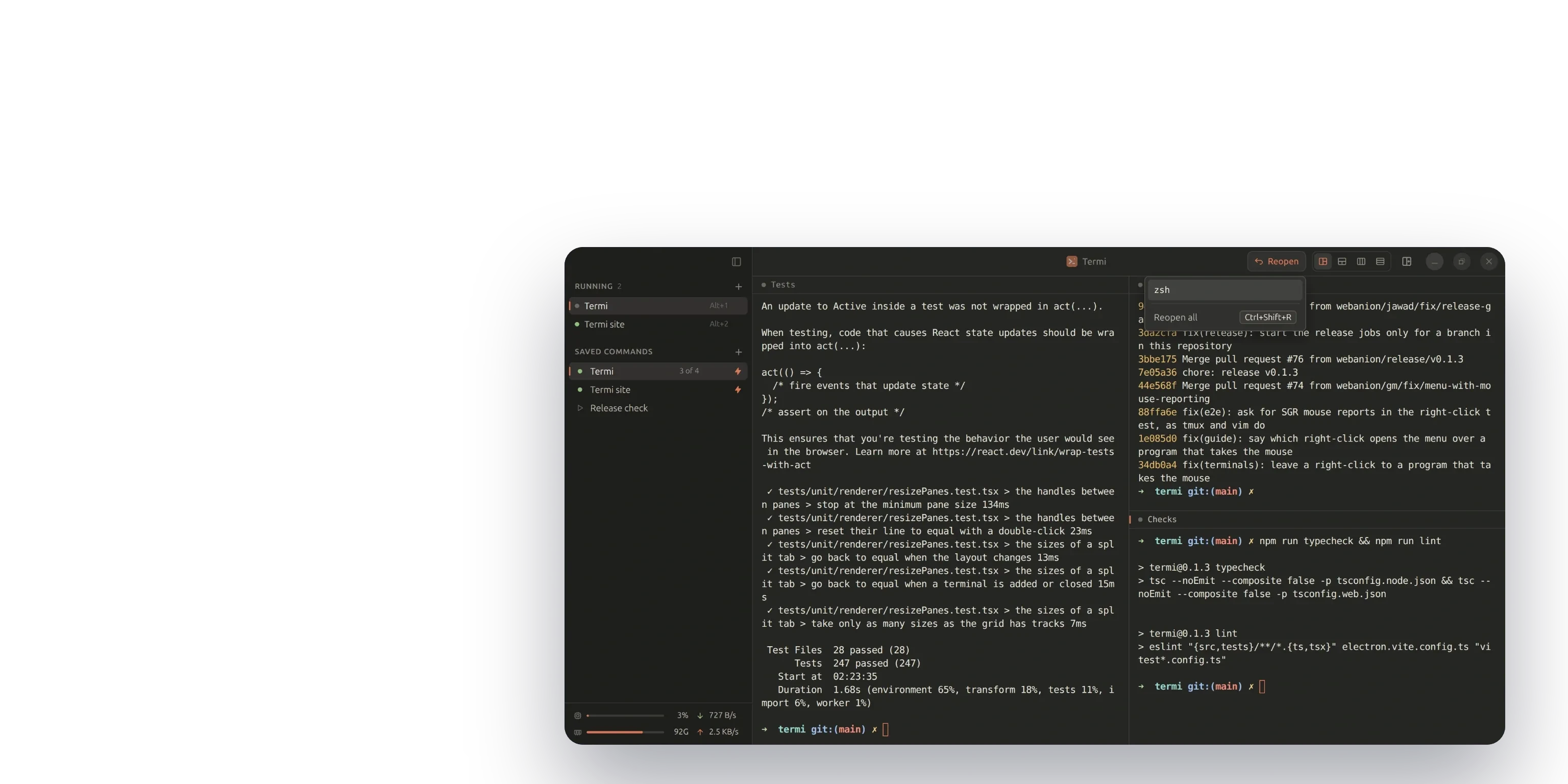1568x784 pixels.
Task: Select the Release check saved command
Action: (x=658, y=408)
